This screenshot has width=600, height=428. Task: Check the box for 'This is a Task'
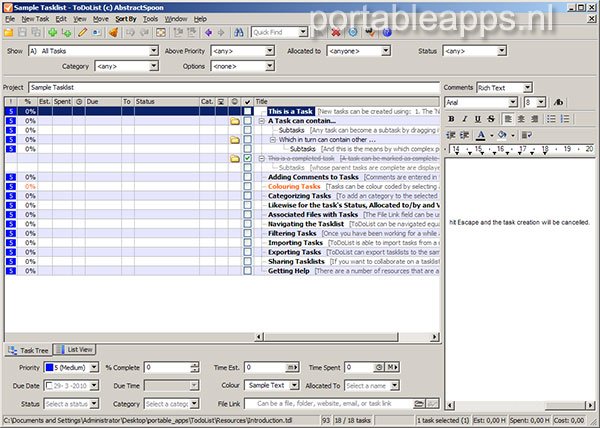pyautogui.click(x=247, y=110)
